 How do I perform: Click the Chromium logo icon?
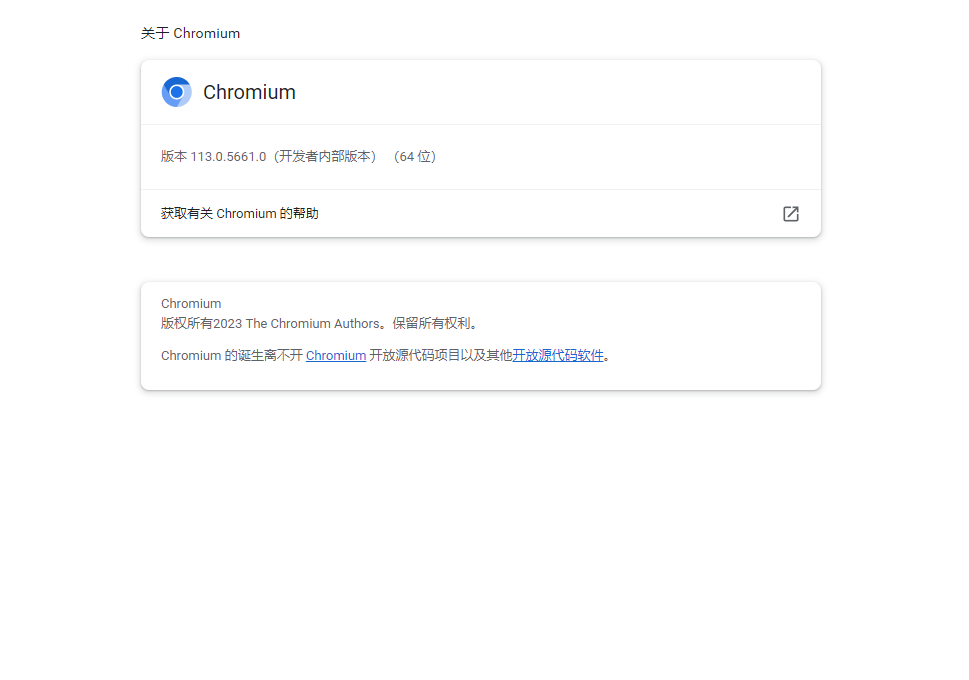(177, 92)
